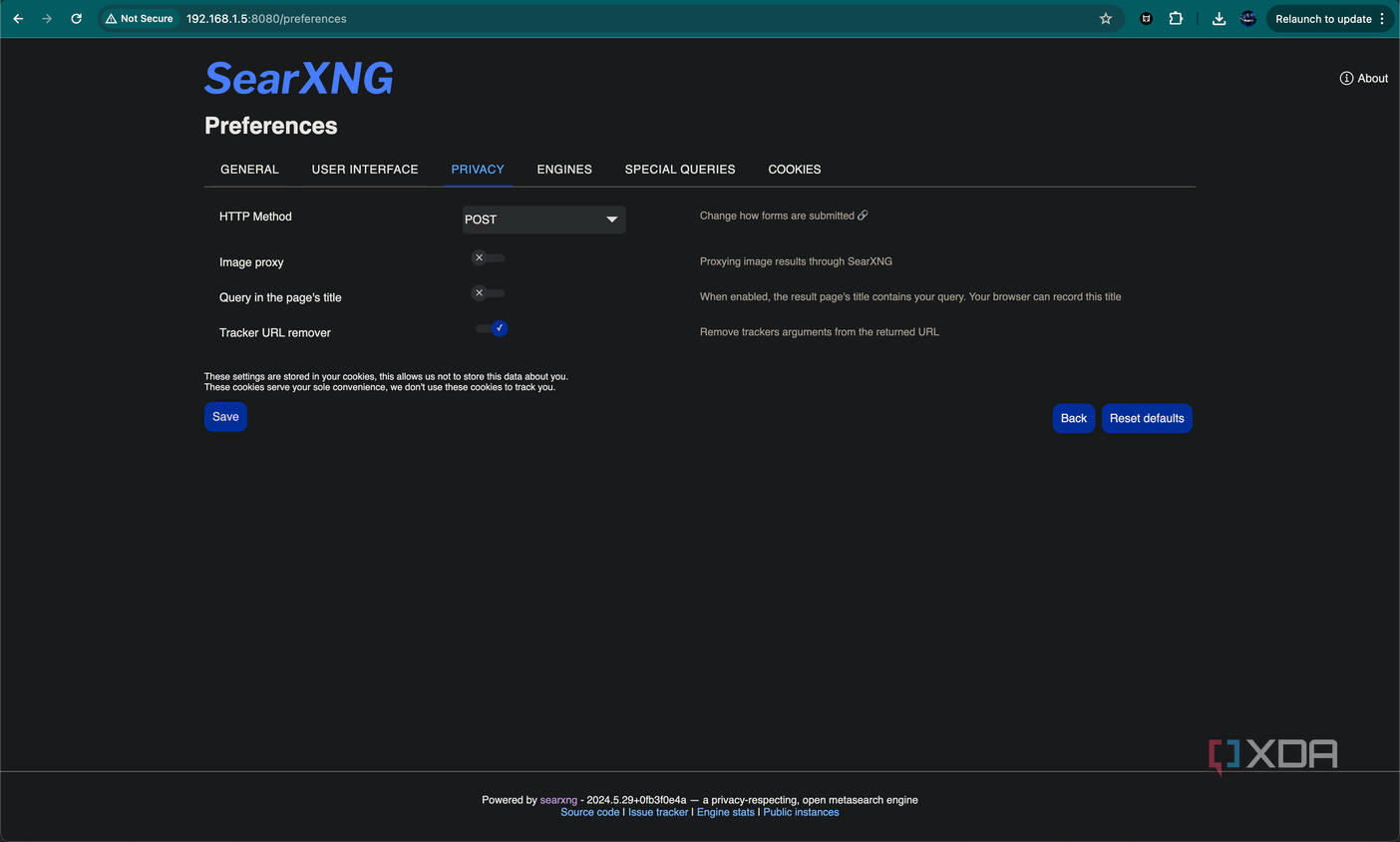Click version text 2024.5.29+0fb3f0e4a
Viewport: 1400px width, 842px height.
click(636, 800)
